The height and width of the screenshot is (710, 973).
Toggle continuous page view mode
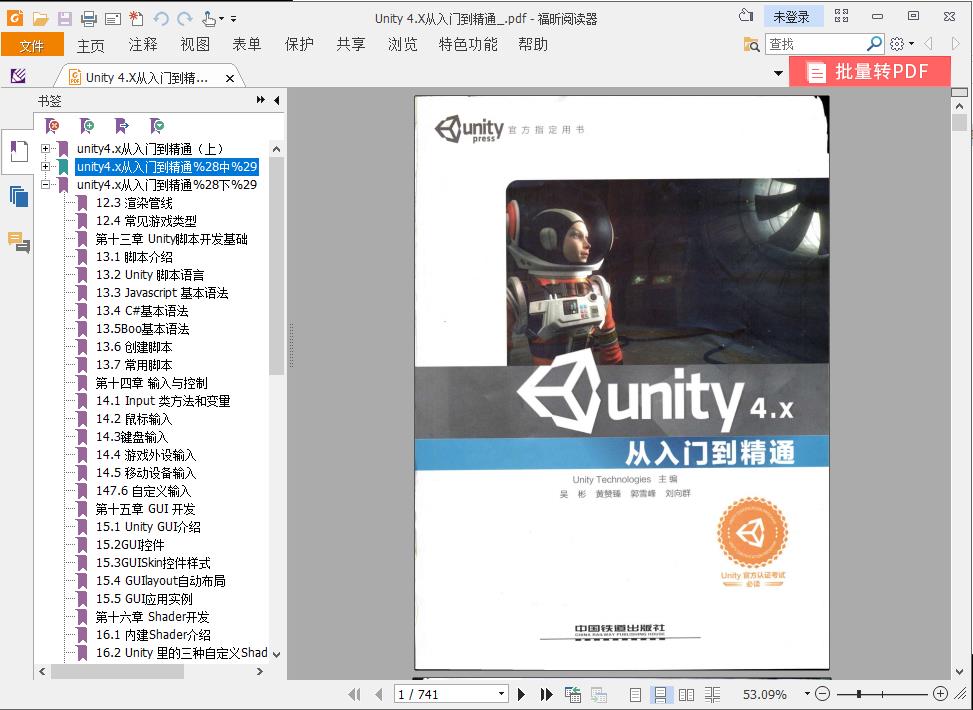660,694
